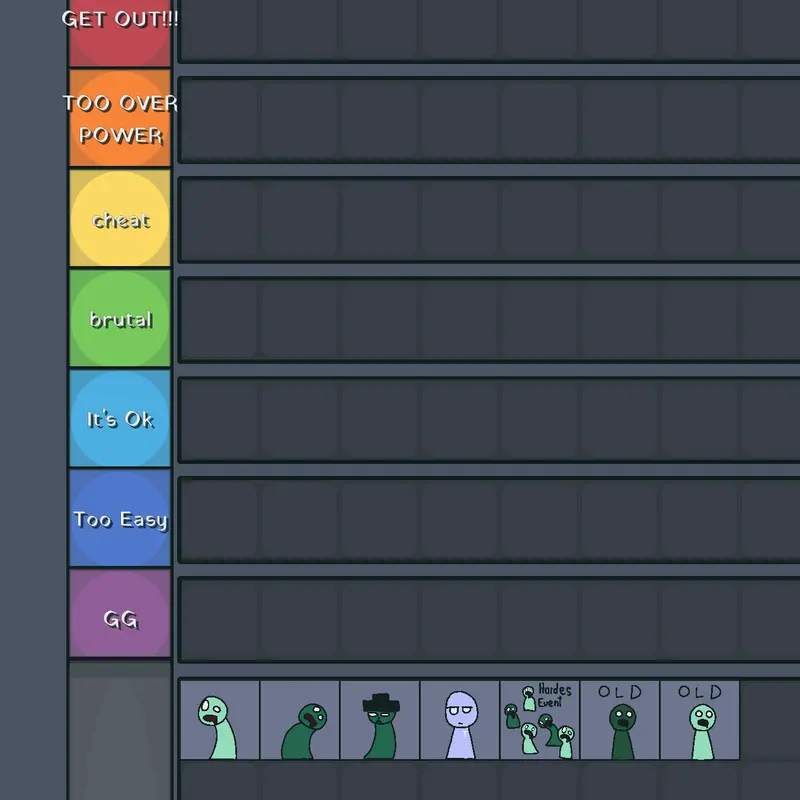
Task: Select the light green screaming zombie thumbnail
Action: pyautogui.click(x=220, y=720)
